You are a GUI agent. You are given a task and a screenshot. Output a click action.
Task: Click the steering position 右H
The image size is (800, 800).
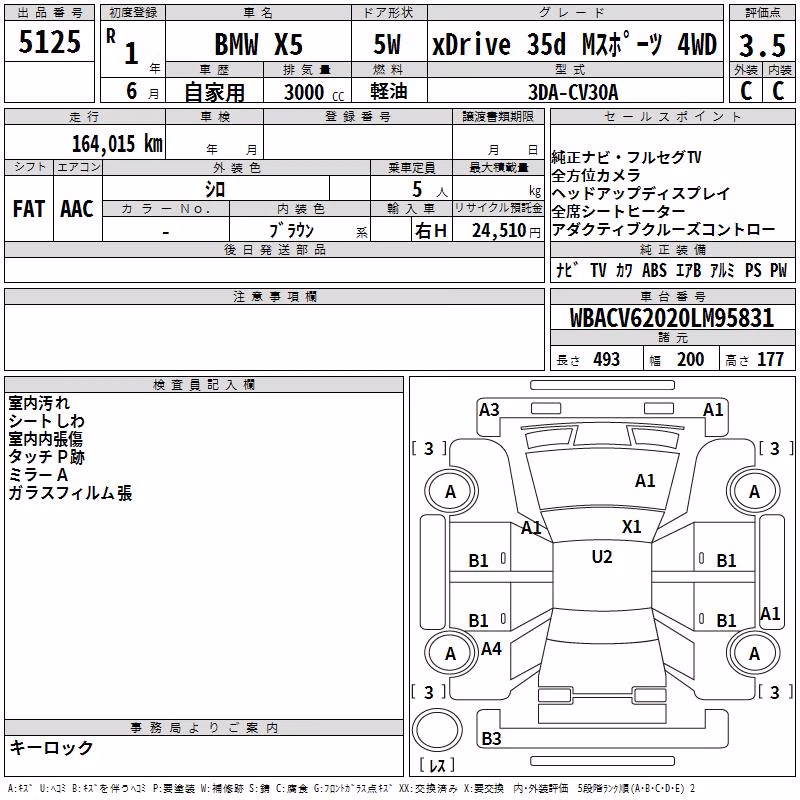431,231
